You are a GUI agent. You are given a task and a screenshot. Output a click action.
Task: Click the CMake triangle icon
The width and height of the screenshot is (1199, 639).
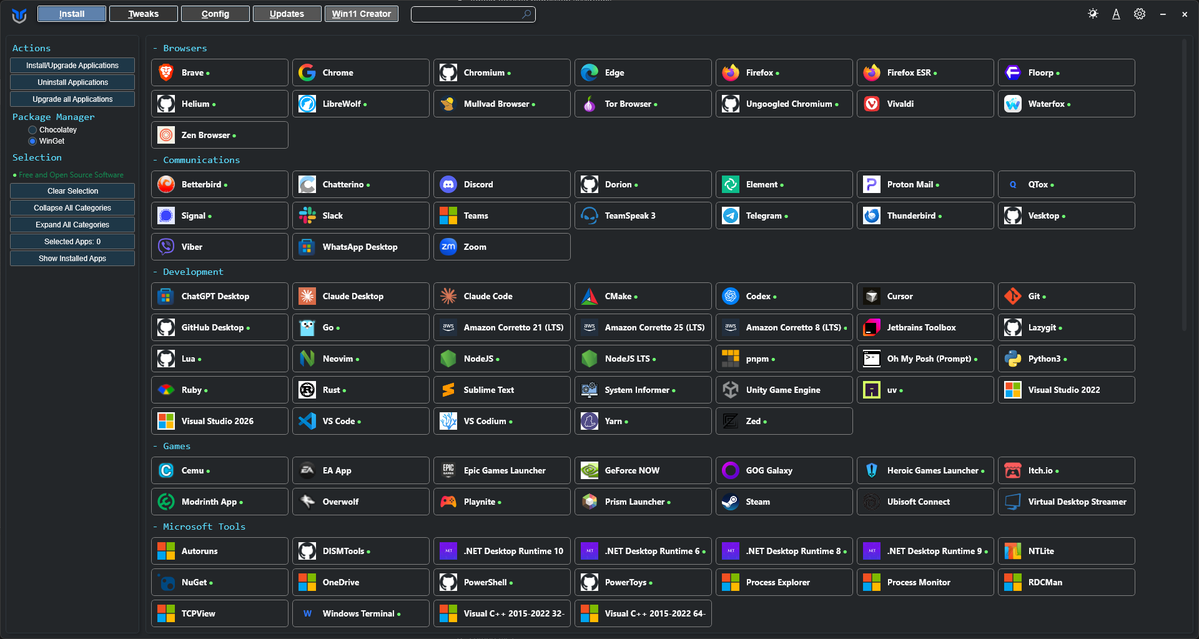(589, 296)
